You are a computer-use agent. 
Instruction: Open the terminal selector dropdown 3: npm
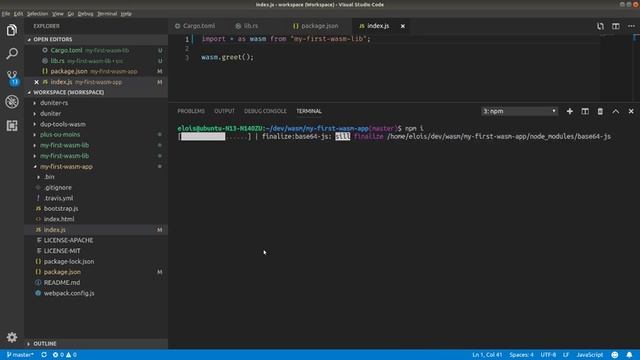coord(519,111)
